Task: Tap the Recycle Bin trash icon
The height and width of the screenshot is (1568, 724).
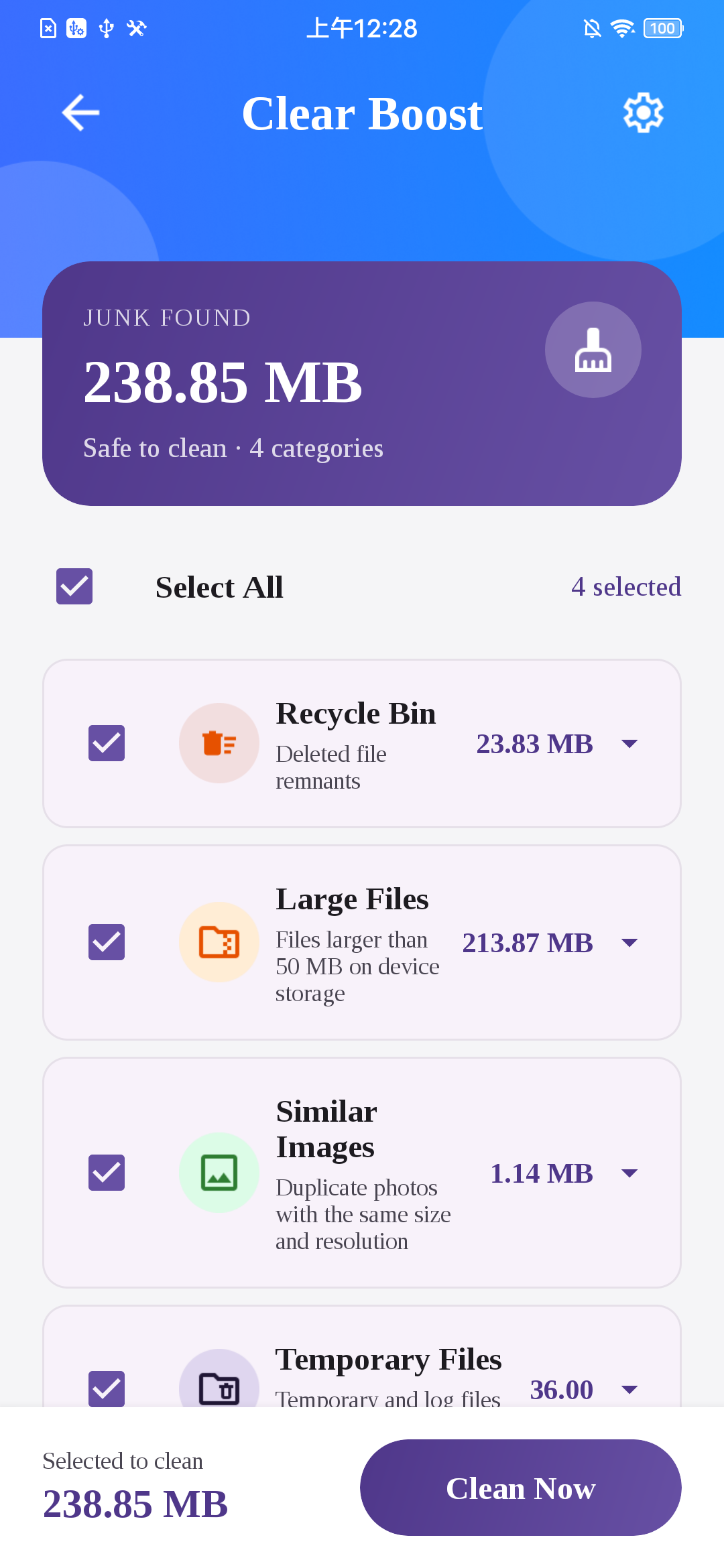Action: [x=219, y=743]
